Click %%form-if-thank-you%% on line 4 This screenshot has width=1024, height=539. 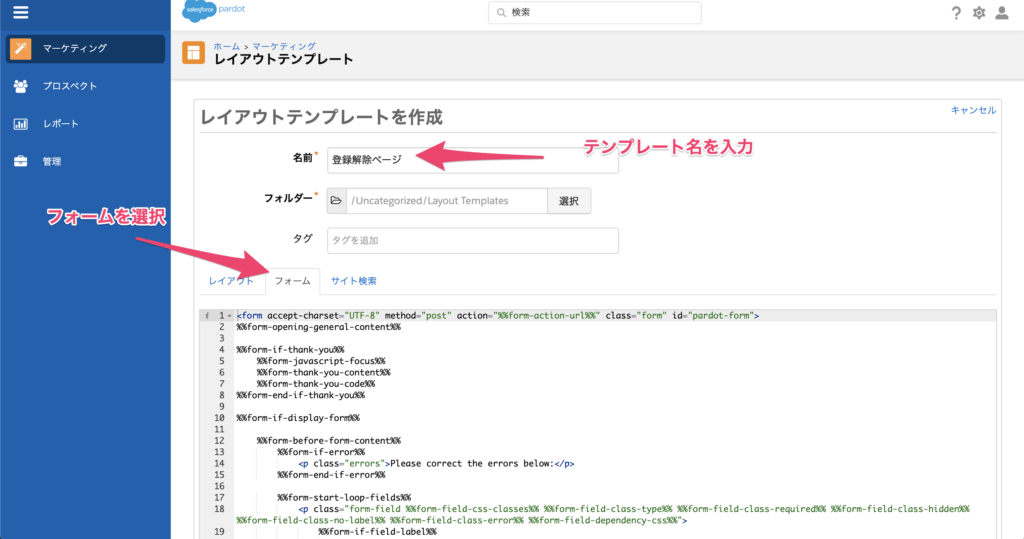coord(290,350)
